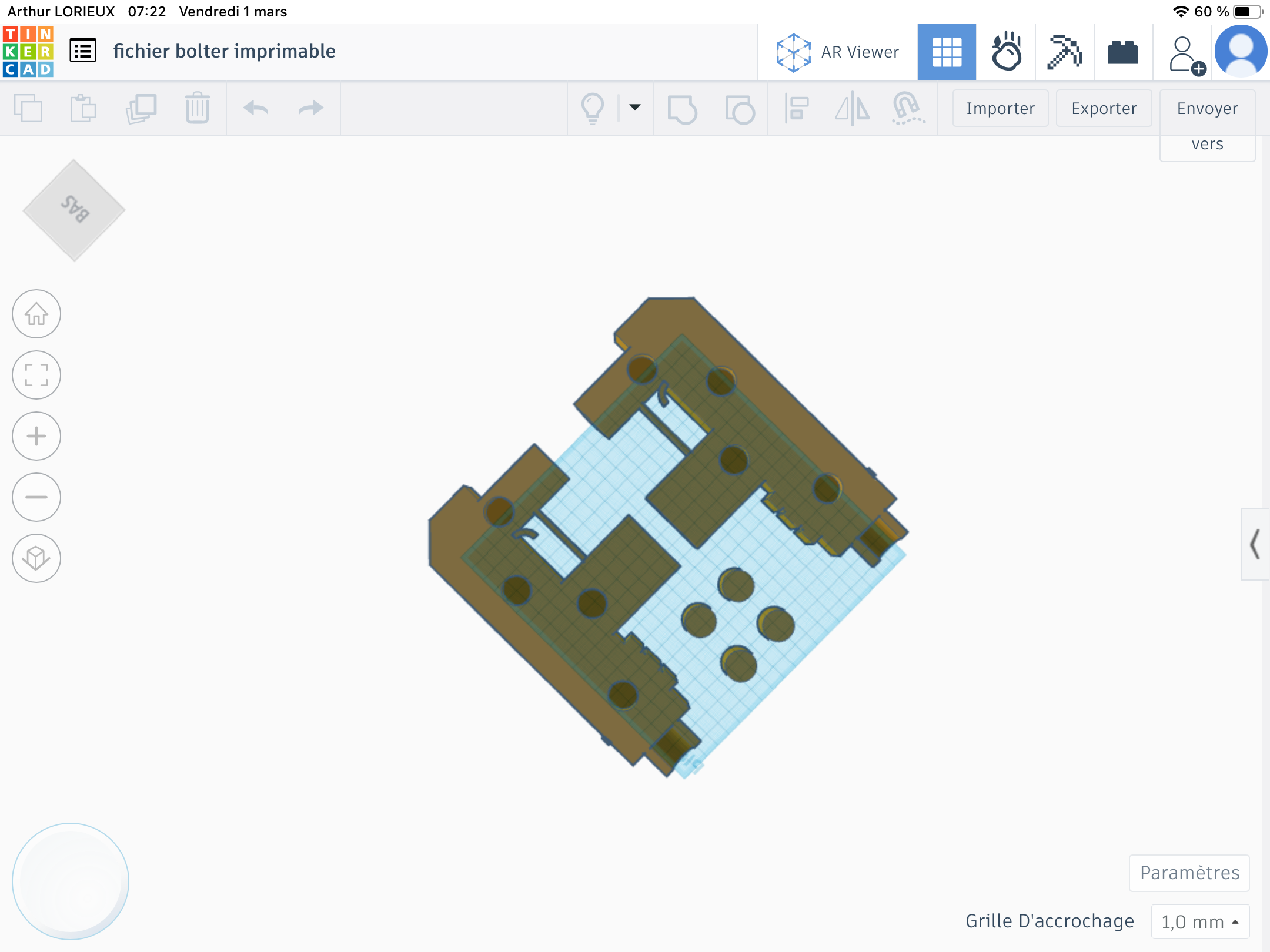Toggle the 3D design grid view

[x=947, y=52]
